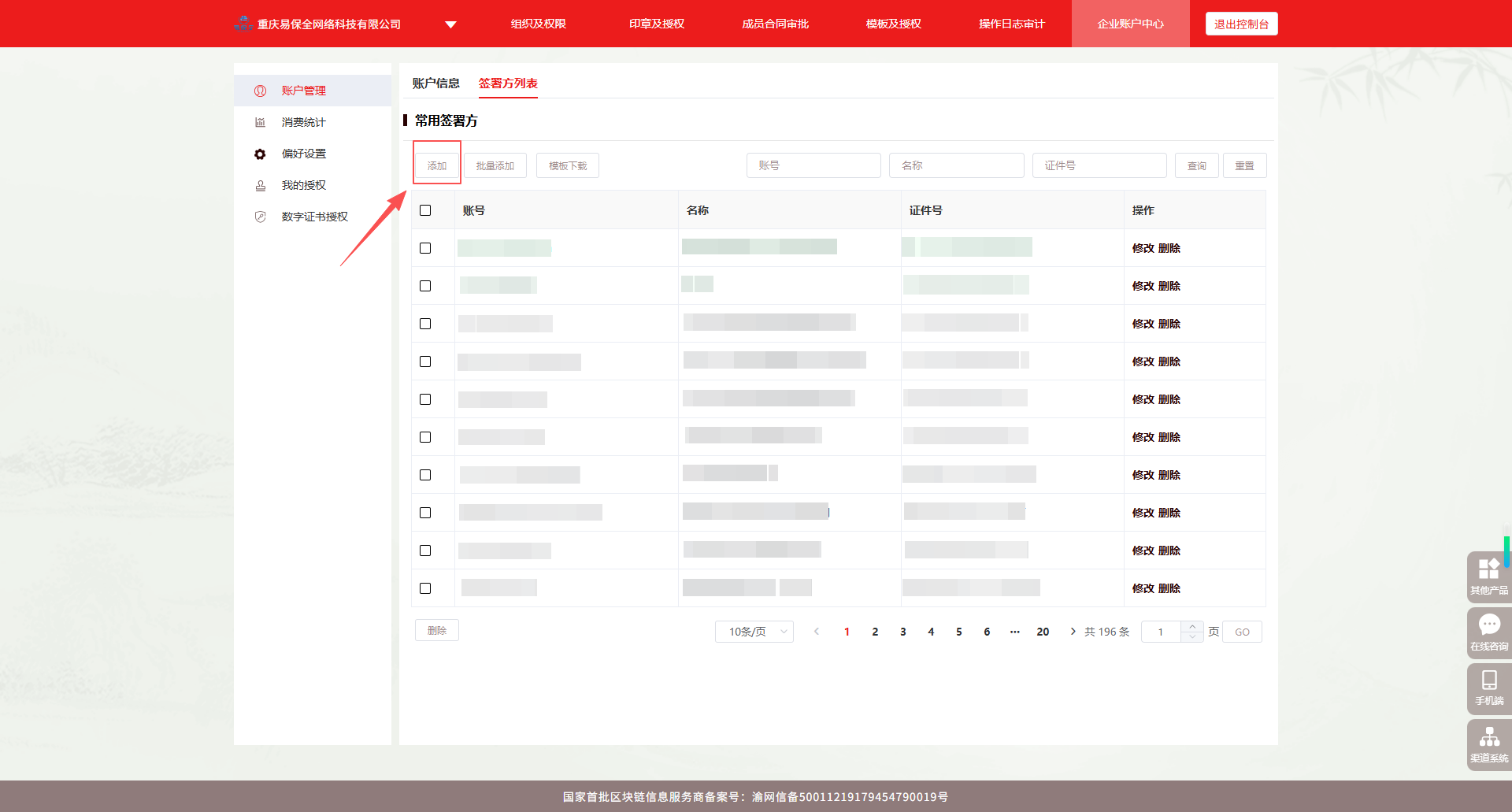Toggle the select-all checkbox in table header

425,210
